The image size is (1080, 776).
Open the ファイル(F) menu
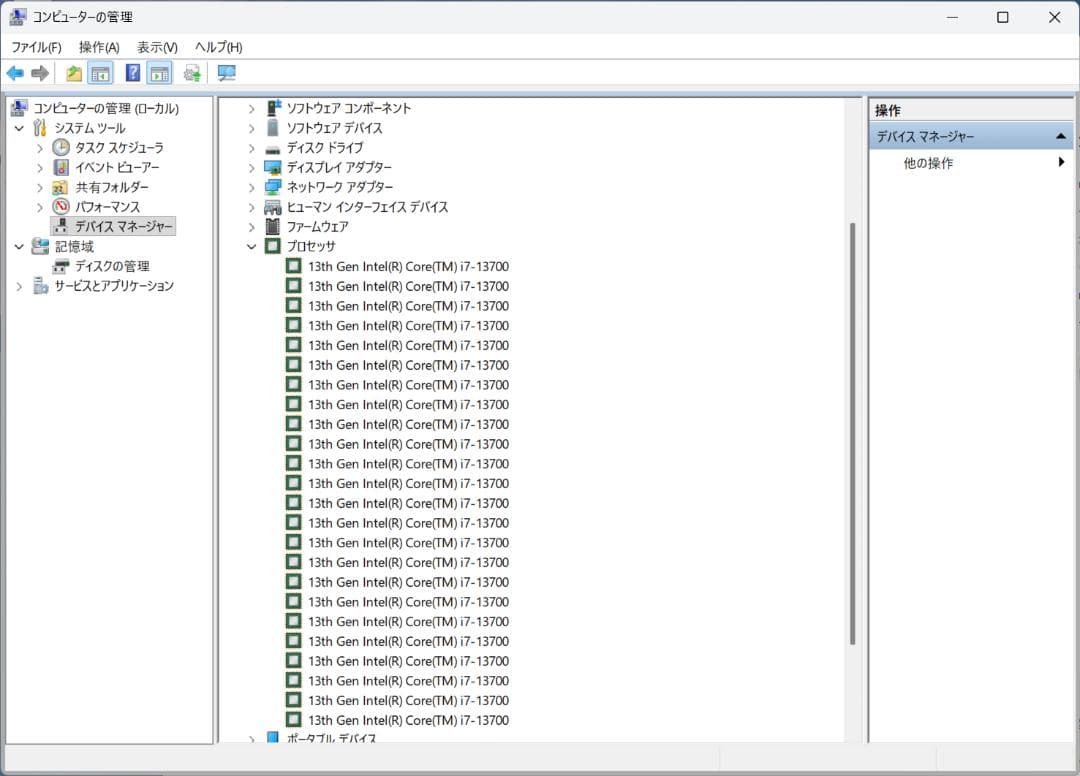(36, 47)
